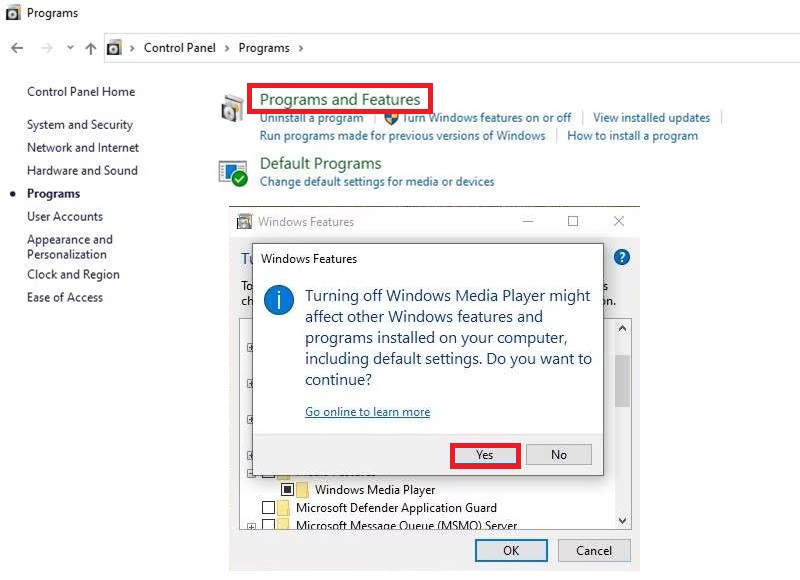Click the Microsoft Defender Application Guard folder icon

[283, 508]
